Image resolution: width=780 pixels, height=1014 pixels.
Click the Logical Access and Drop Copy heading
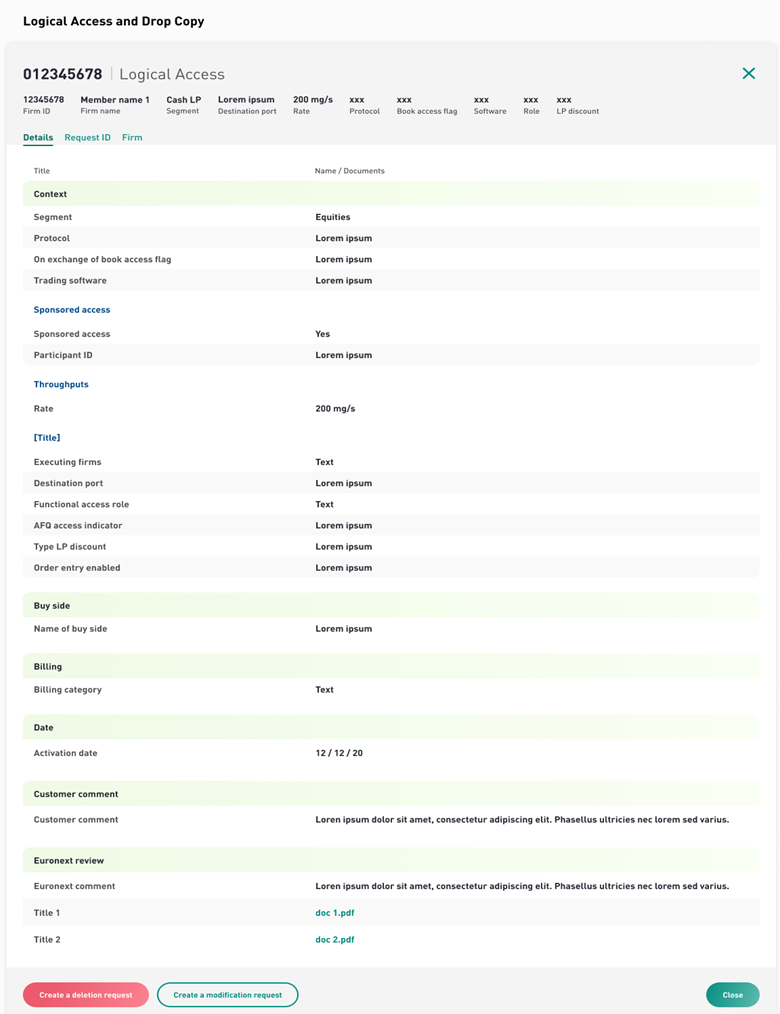[114, 21]
